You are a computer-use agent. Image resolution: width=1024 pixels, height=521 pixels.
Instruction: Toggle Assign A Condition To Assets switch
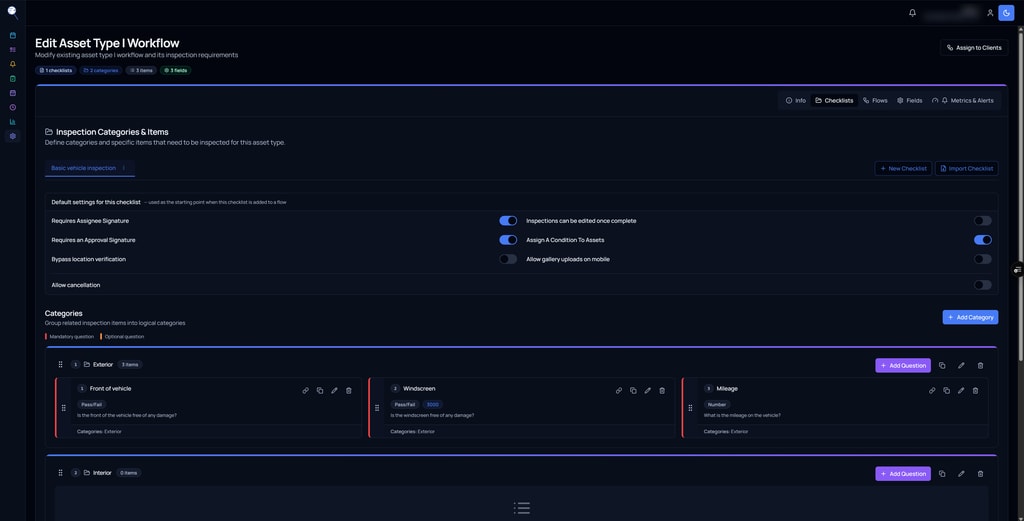[983, 240]
